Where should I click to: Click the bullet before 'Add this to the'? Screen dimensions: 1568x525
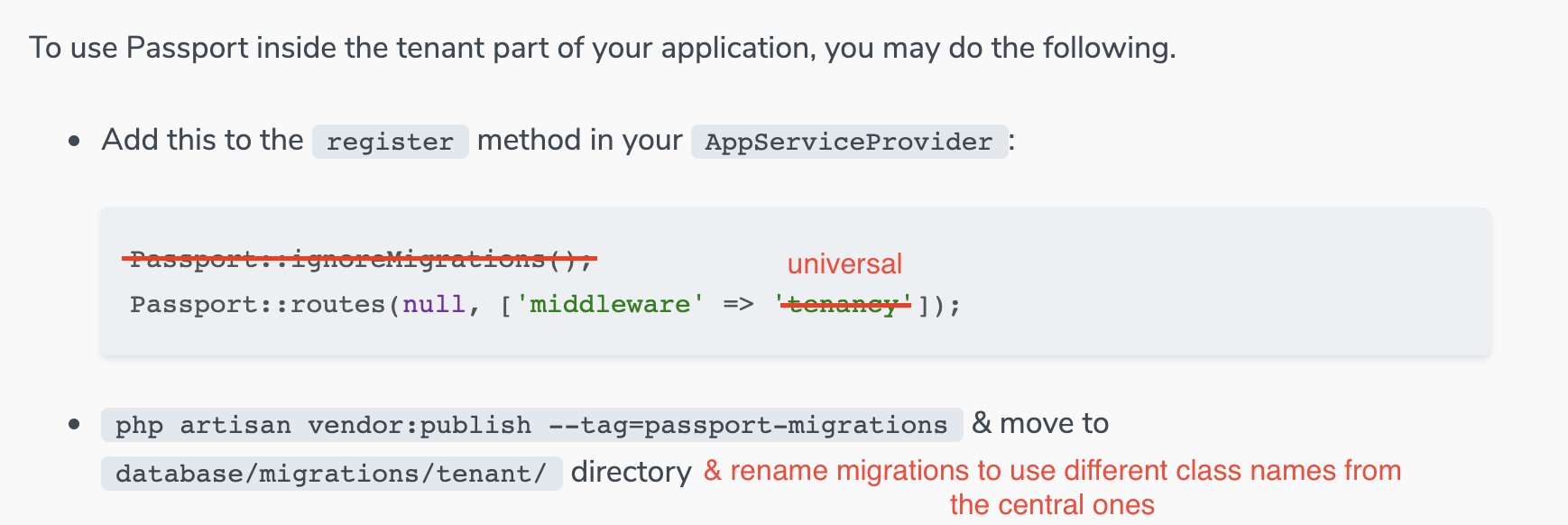[75, 142]
